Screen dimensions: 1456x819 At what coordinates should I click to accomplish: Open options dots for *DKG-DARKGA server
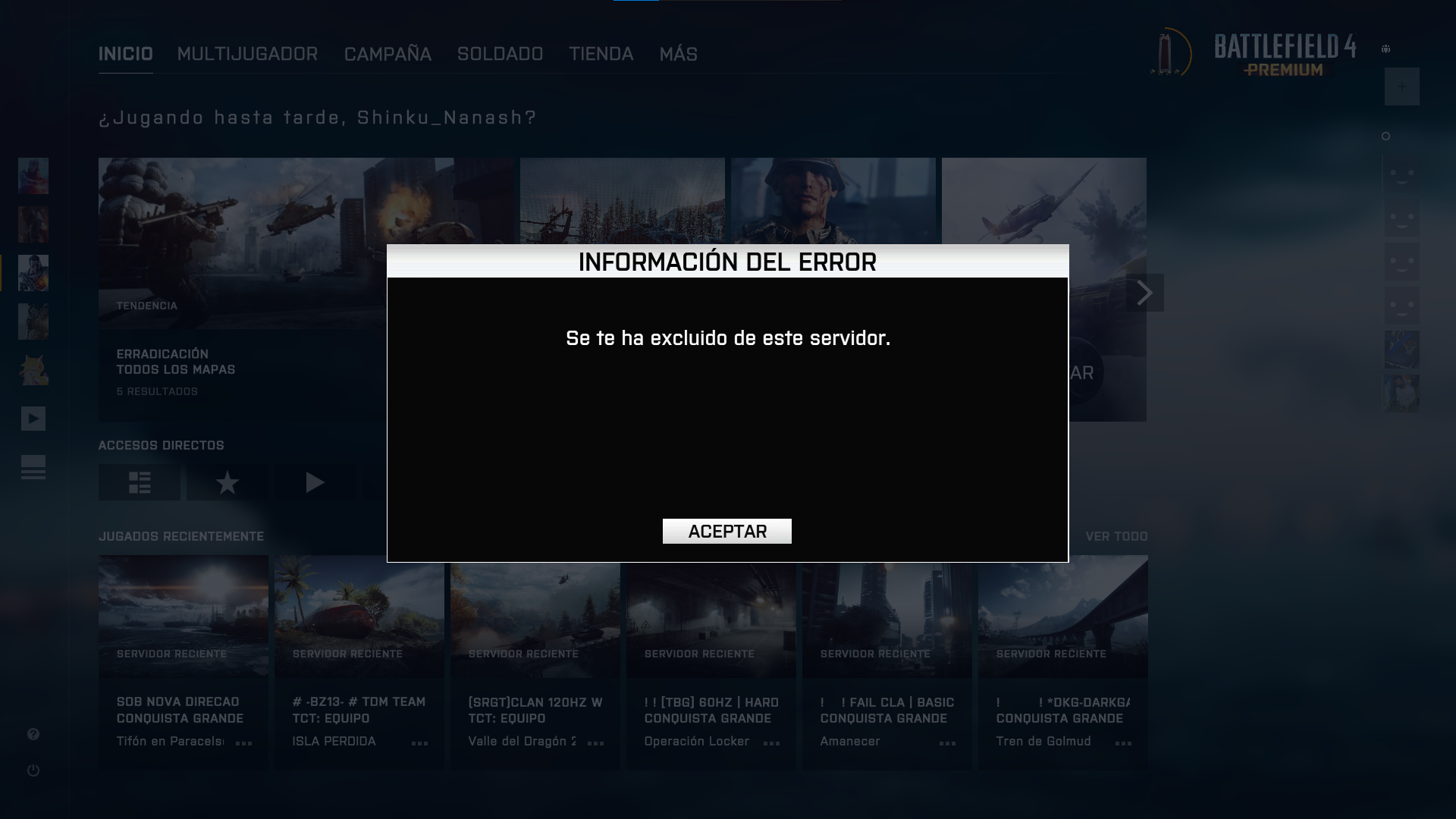coord(1123,743)
